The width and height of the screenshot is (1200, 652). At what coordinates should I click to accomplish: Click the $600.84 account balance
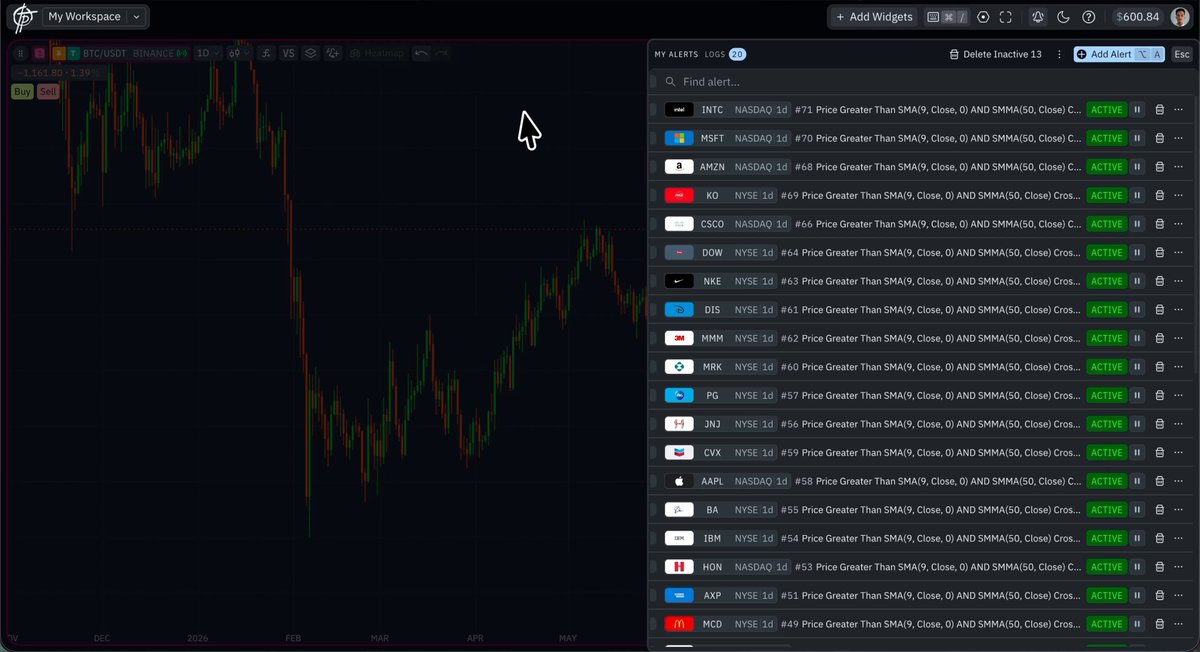tap(1138, 17)
